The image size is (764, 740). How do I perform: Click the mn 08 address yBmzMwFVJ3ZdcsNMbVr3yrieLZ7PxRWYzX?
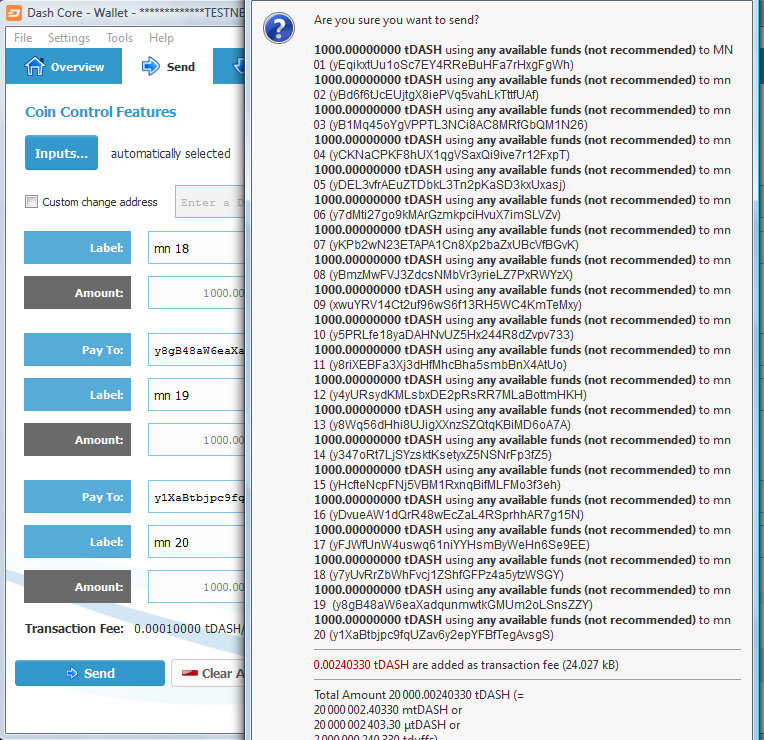click(451, 275)
